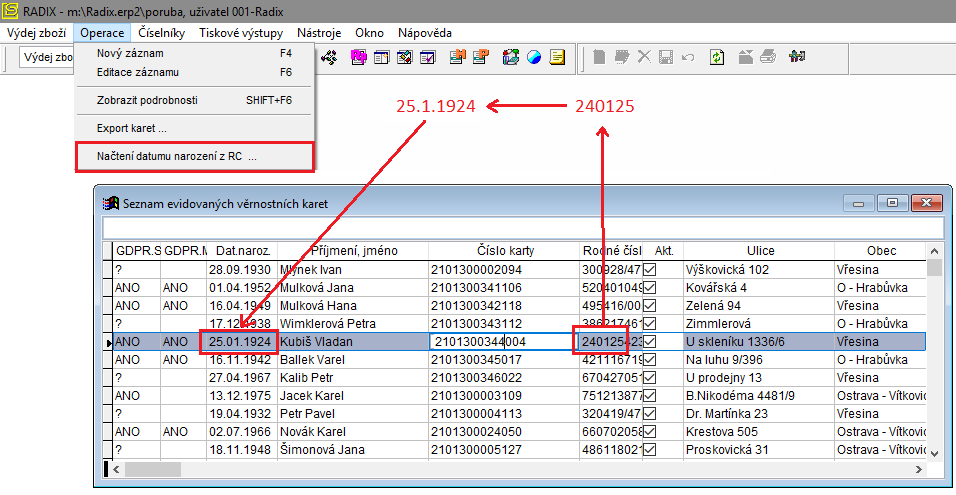Click the green refresh icon in toolbar

[x=717, y=57]
